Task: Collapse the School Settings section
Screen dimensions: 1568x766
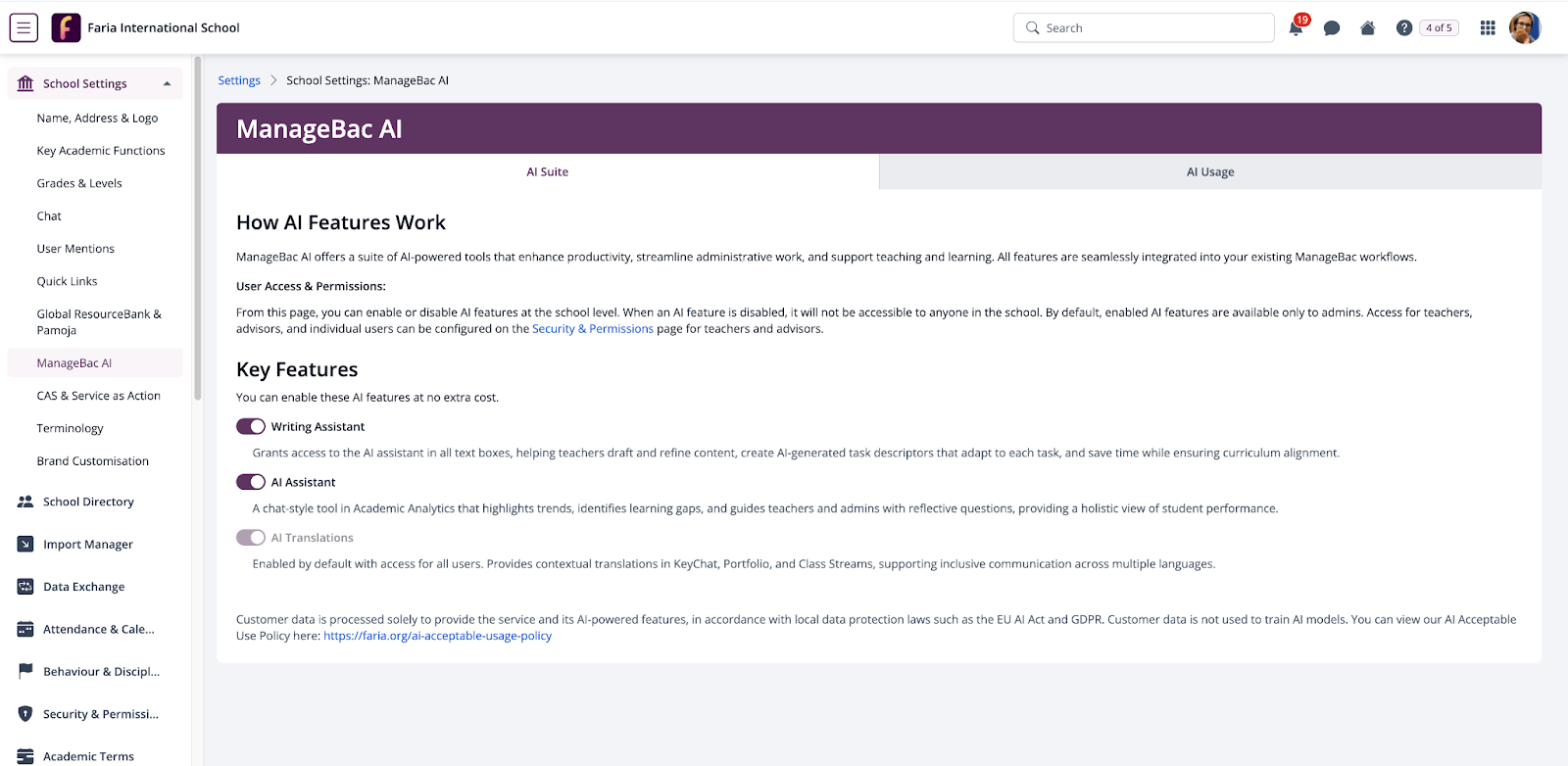Action: [x=166, y=83]
